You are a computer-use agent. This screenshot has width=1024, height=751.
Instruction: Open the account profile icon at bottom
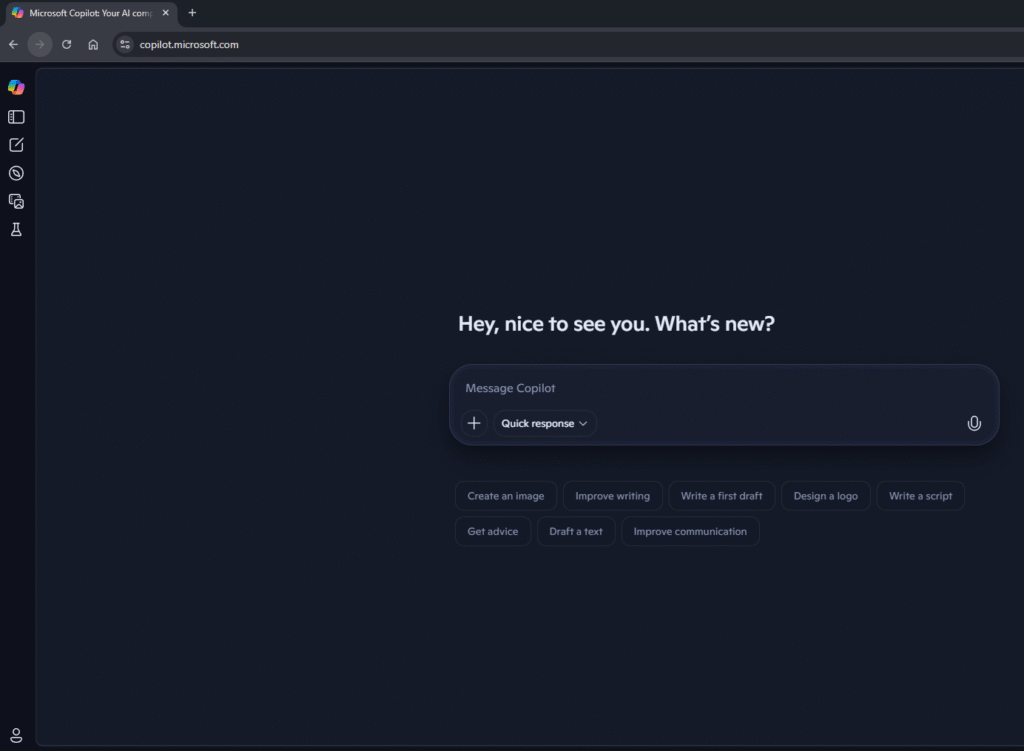coord(16,736)
